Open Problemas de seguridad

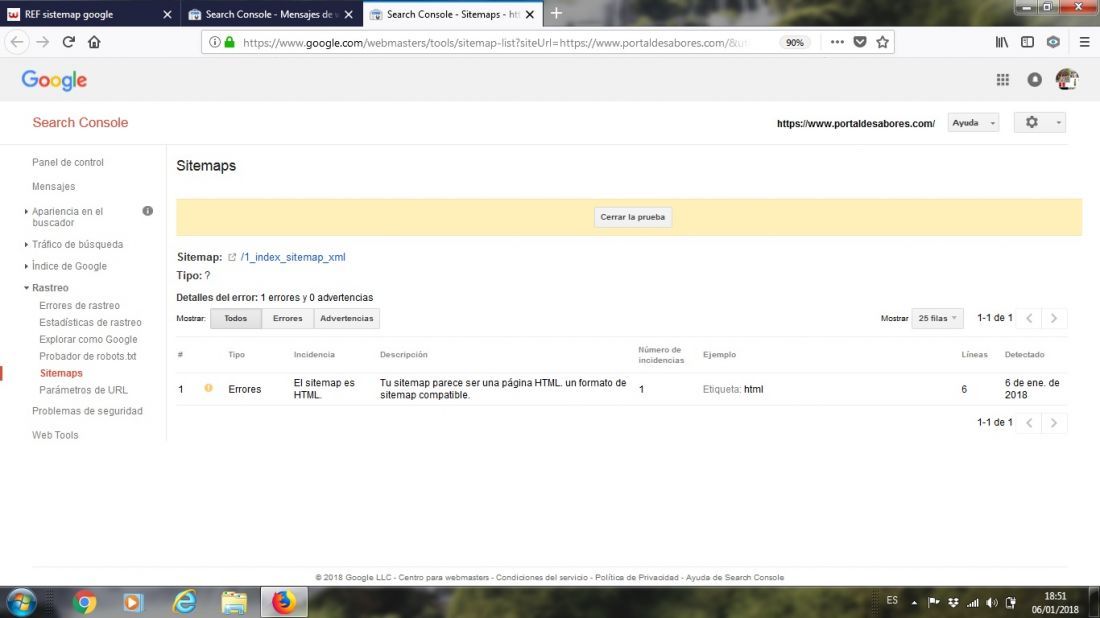87,411
